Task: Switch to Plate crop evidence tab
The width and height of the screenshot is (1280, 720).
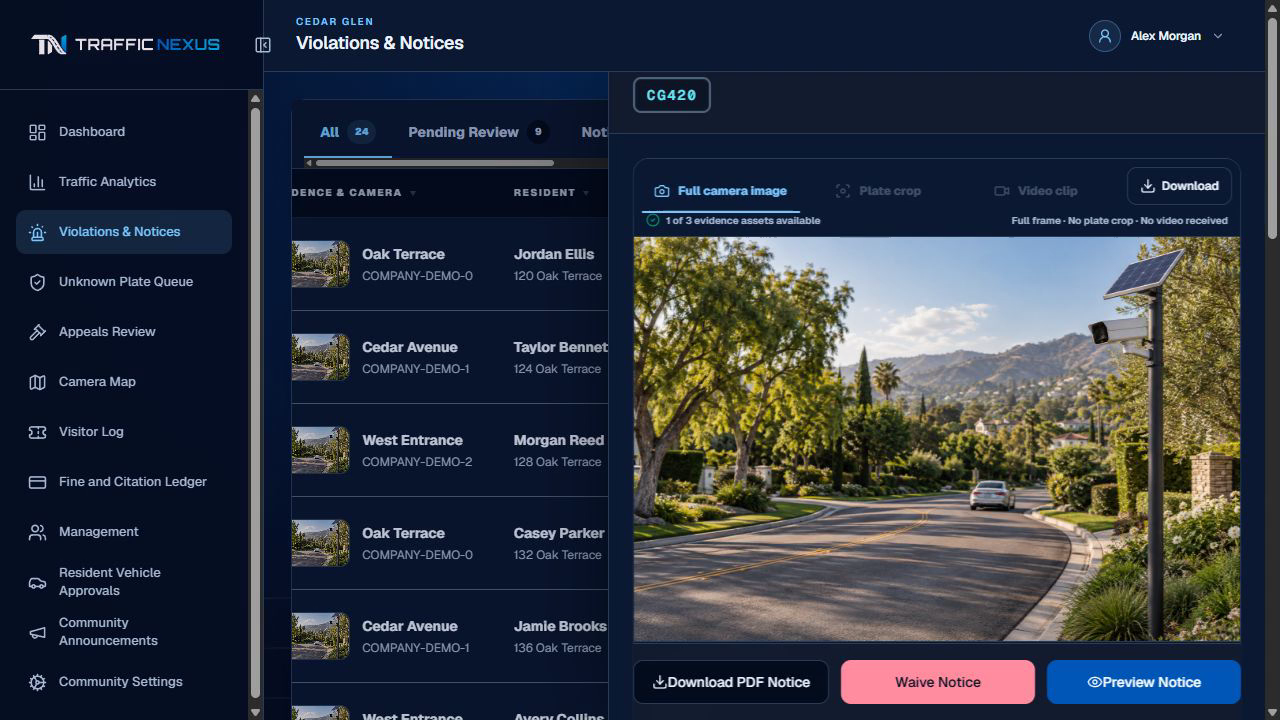Action: (x=878, y=191)
